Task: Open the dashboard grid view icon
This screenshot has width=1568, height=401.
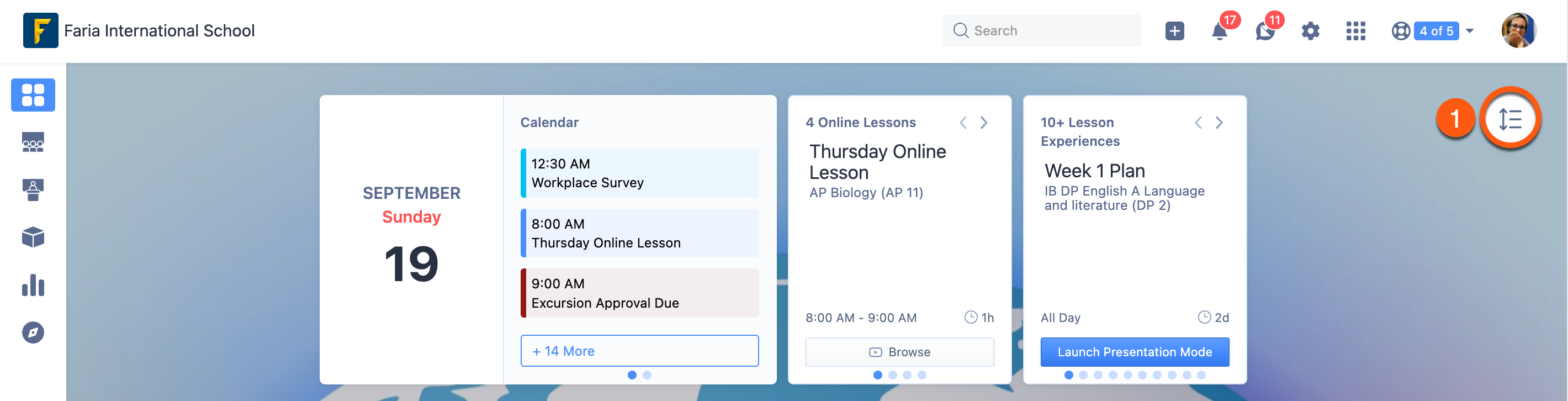Action: tap(33, 95)
